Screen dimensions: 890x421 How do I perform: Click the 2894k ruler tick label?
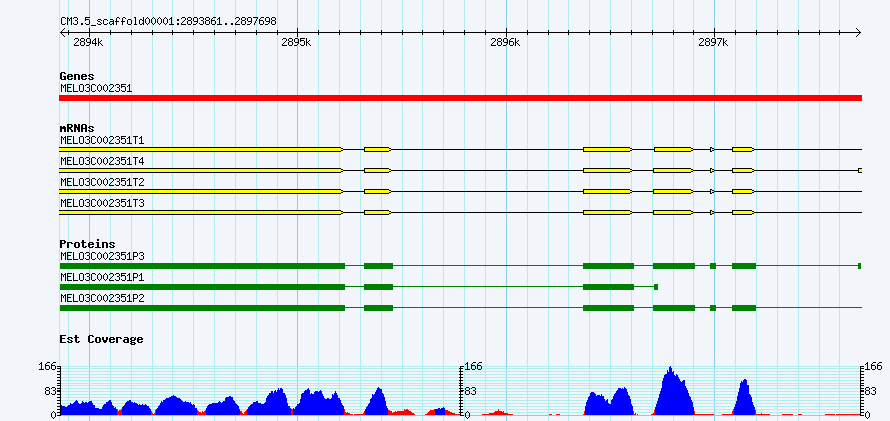pyautogui.click(x=89, y=42)
